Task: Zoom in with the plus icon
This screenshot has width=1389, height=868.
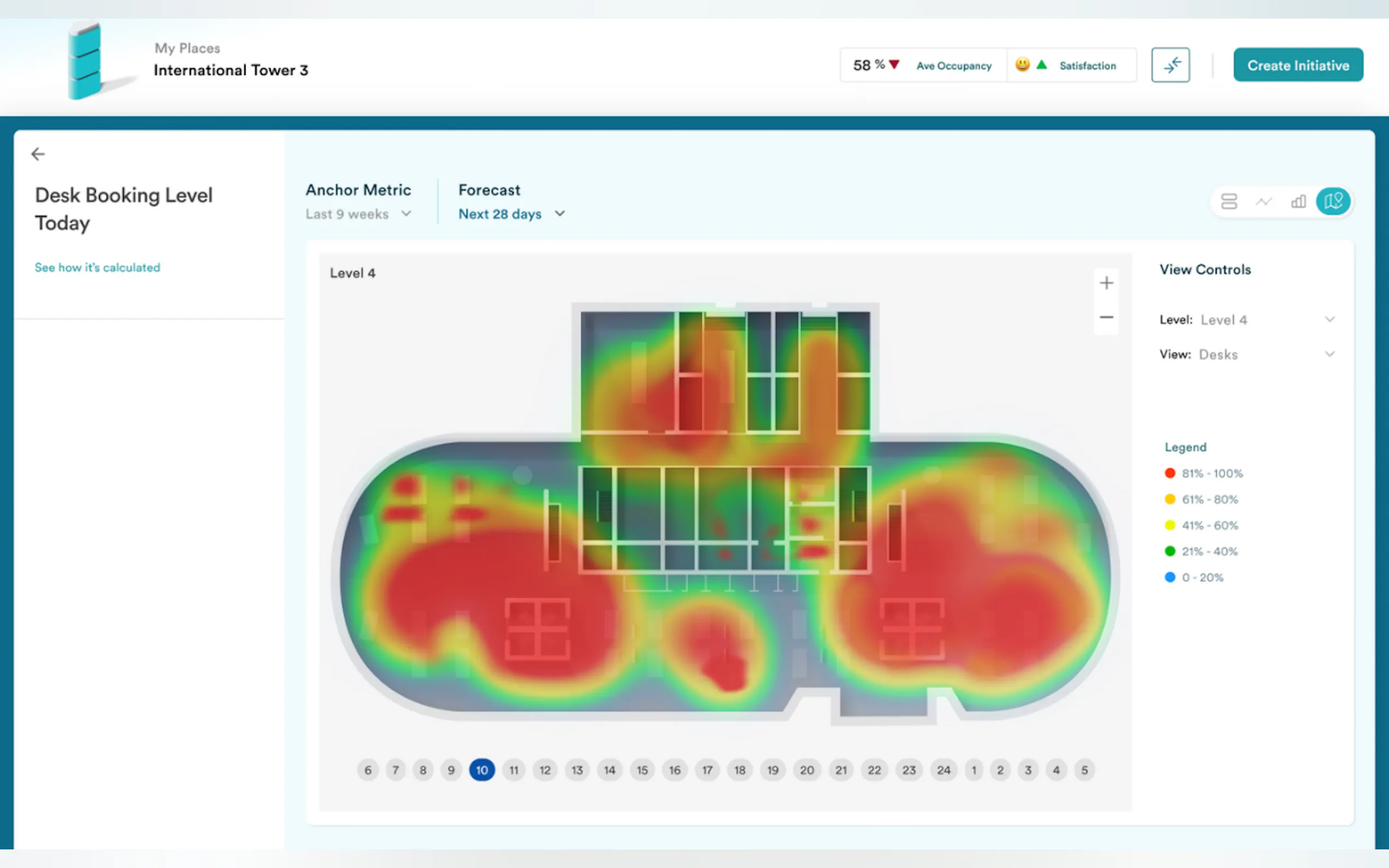Action: click(x=1106, y=283)
